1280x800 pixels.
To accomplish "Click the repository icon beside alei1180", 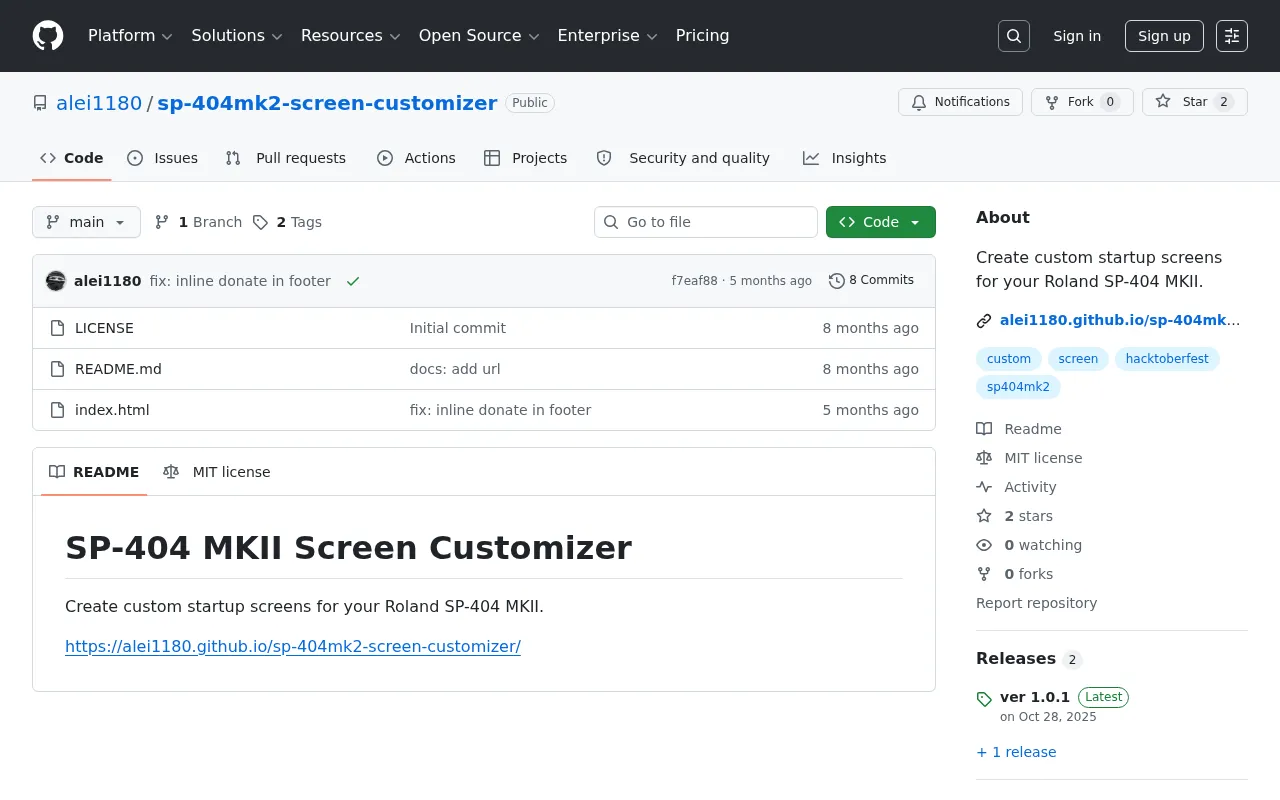I will tap(40, 103).
